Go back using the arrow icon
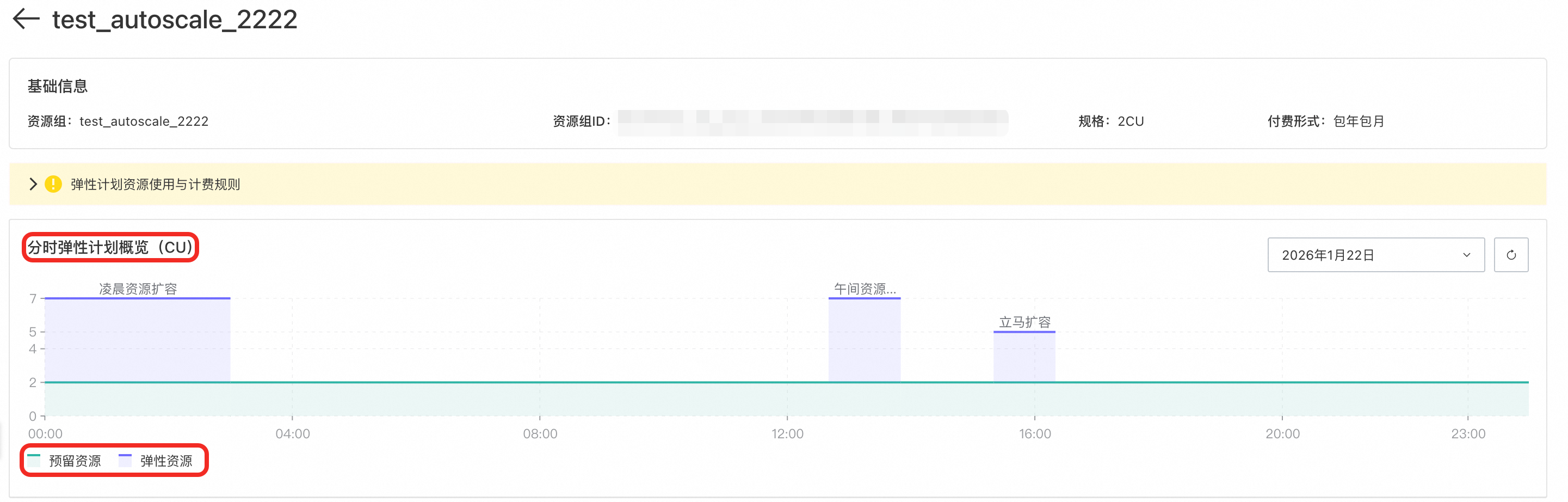The image size is (1568, 502). (x=26, y=19)
